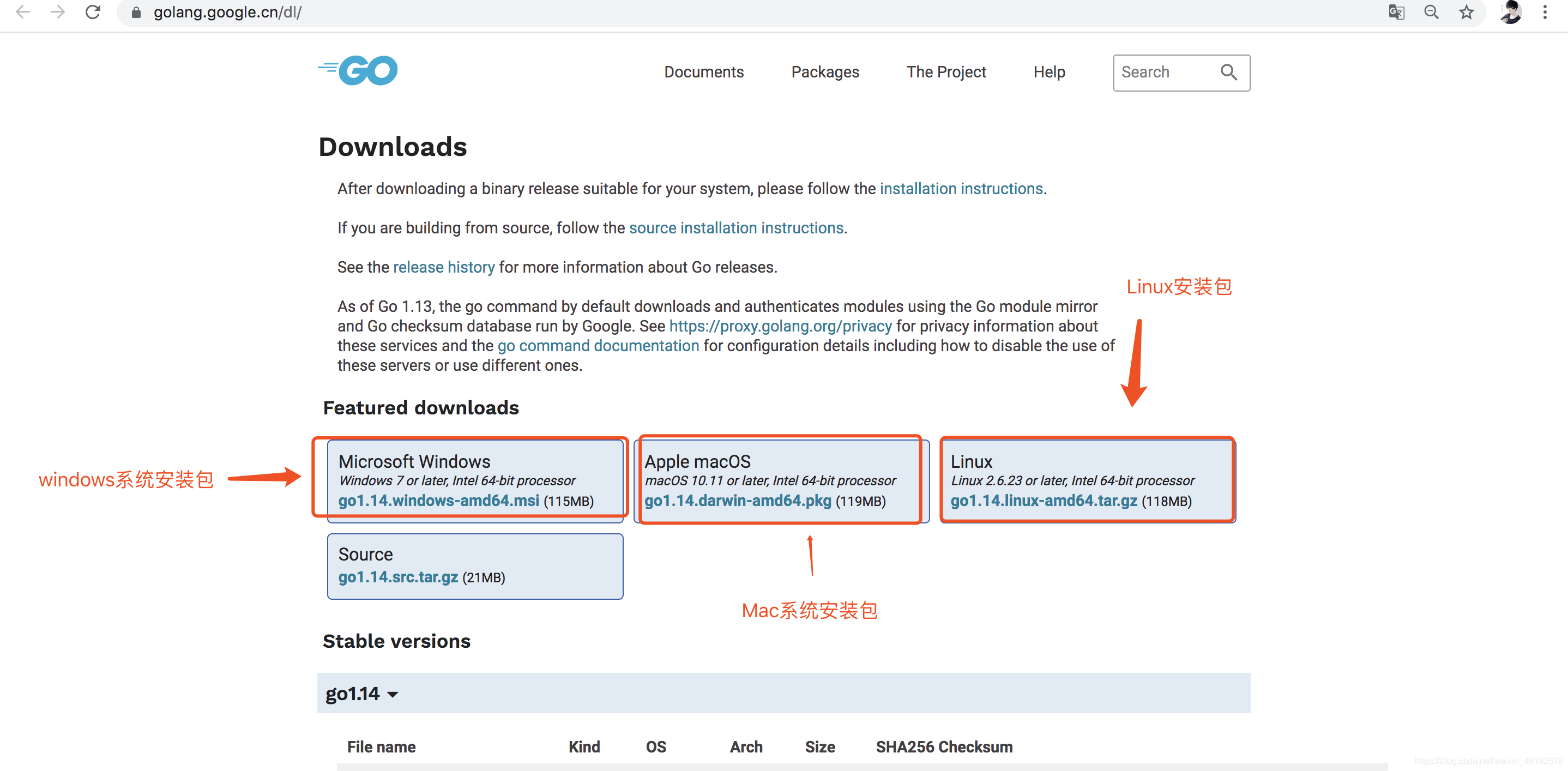Download go1.14.windows-amd64.msi
This screenshot has width=1568, height=771.
[438, 501]
